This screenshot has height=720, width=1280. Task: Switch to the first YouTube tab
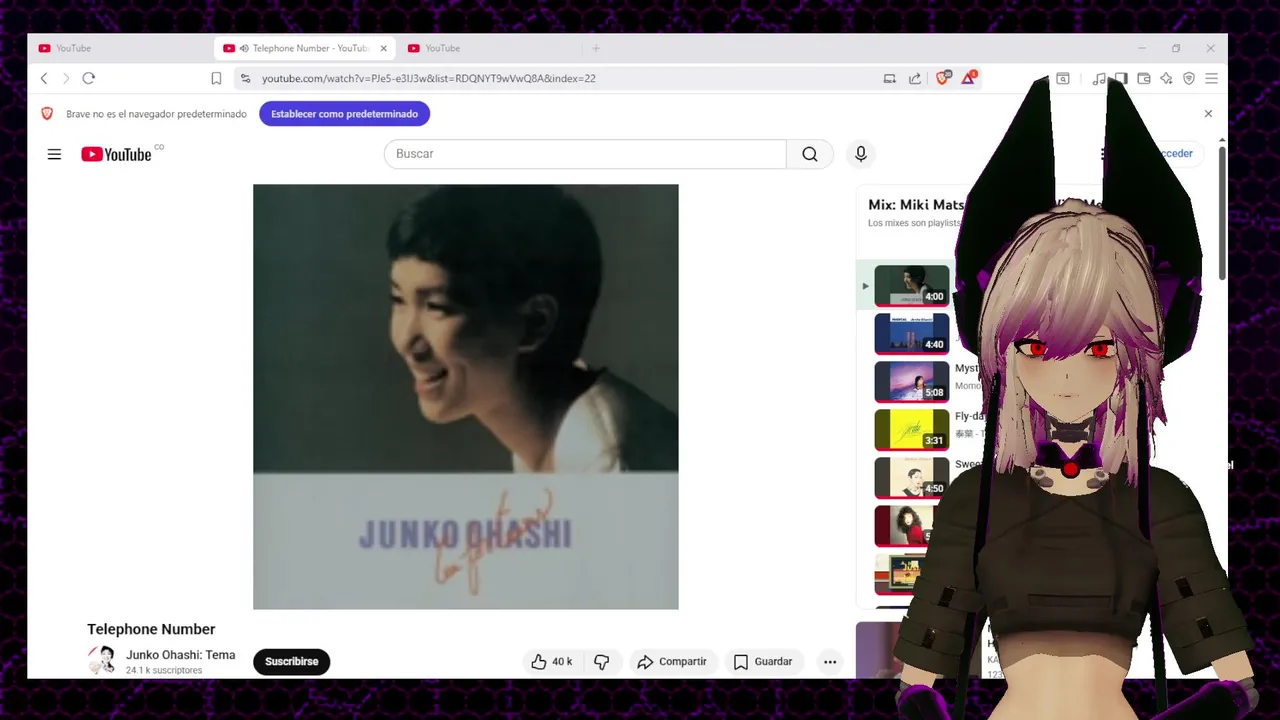click(120, 48)
